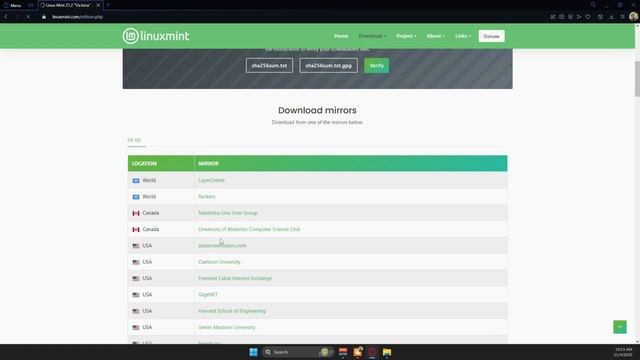640x360 pixels.
Task: Open the heart bookmark icon in toolbar
Action: [588, 17]
